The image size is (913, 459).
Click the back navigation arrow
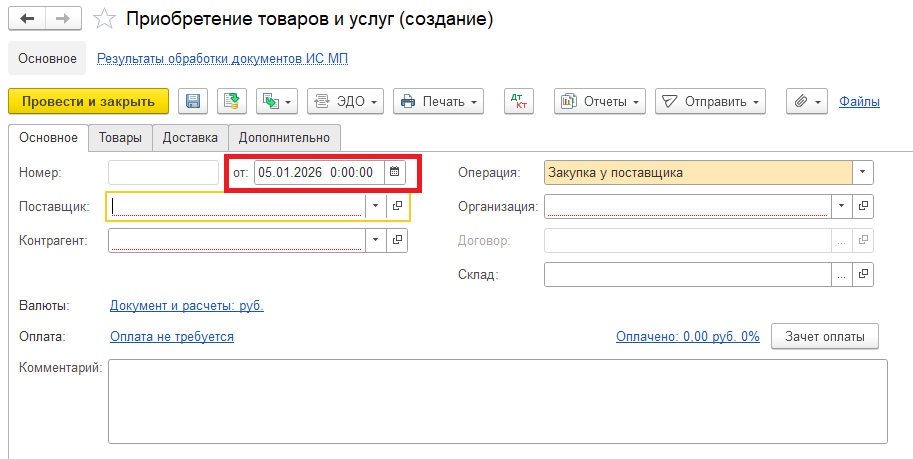[x=27, y=19]
